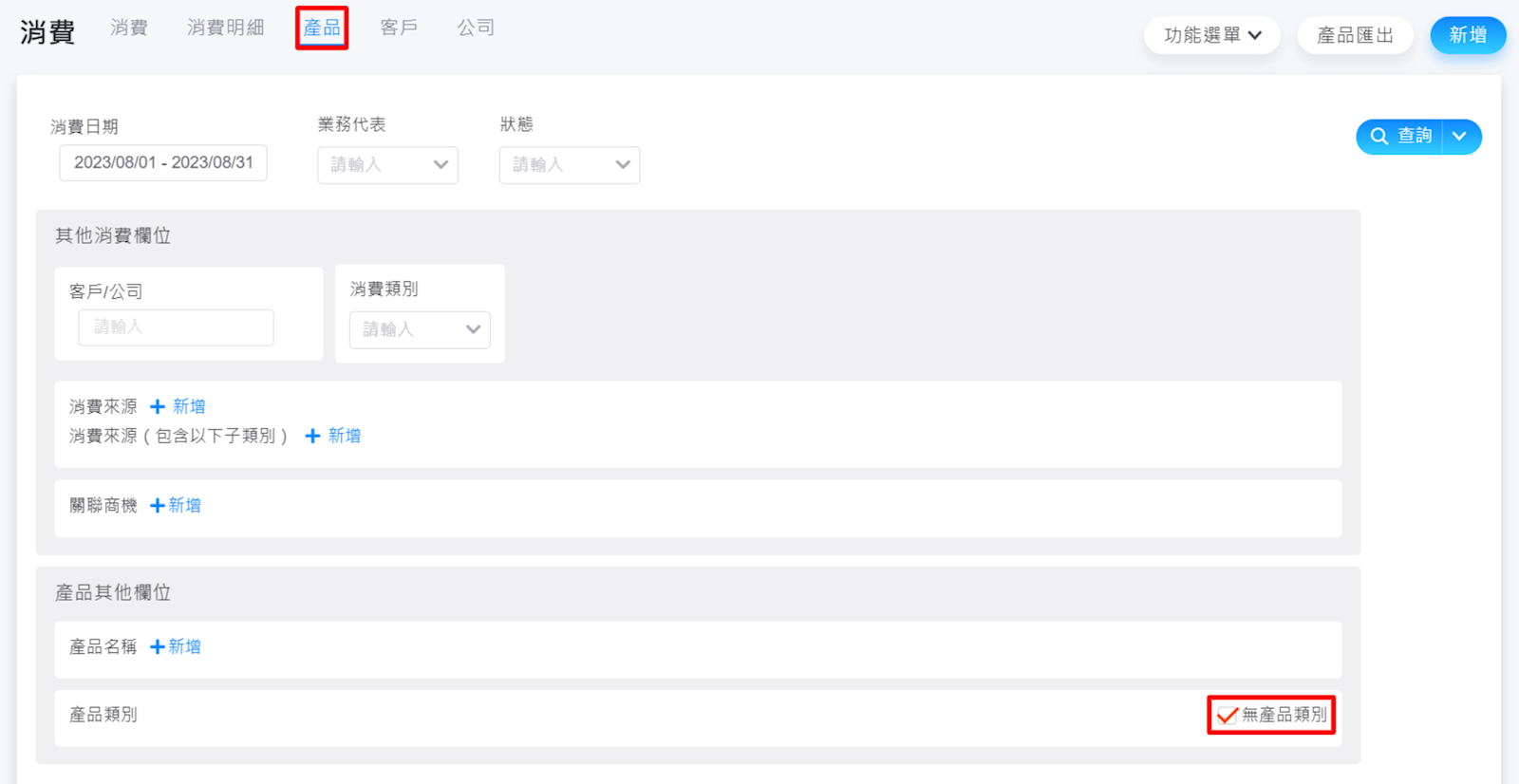The width and height of the screenshot is (1519, 784).
Task: Go to the 客戶 tab
Action: point(399,28)
